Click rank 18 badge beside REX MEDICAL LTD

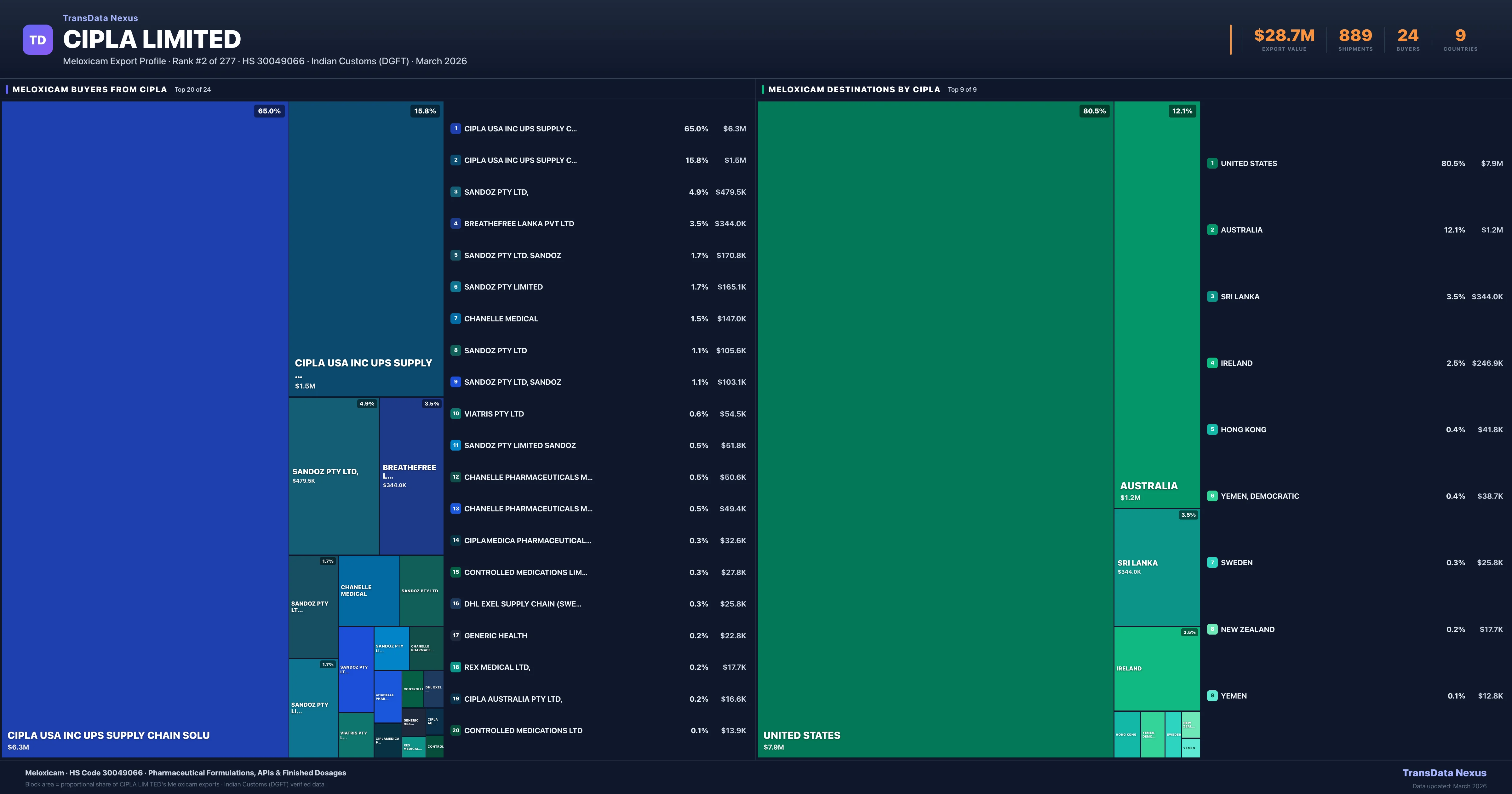[x=455, y=667]
